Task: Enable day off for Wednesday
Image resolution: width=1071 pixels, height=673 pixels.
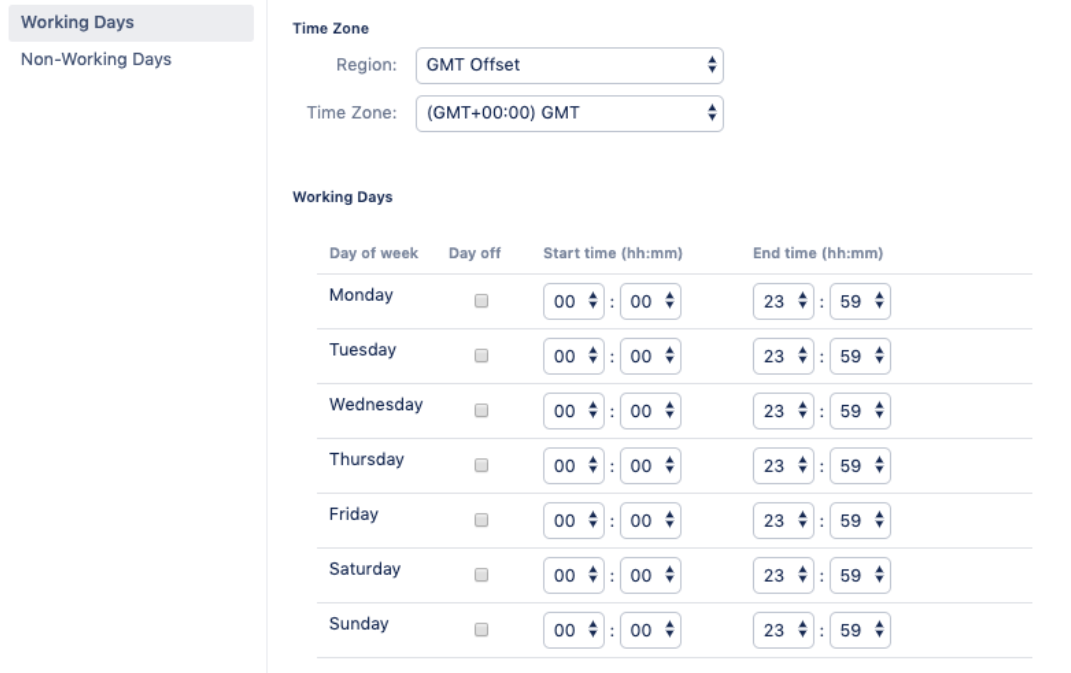Action: 481,411
